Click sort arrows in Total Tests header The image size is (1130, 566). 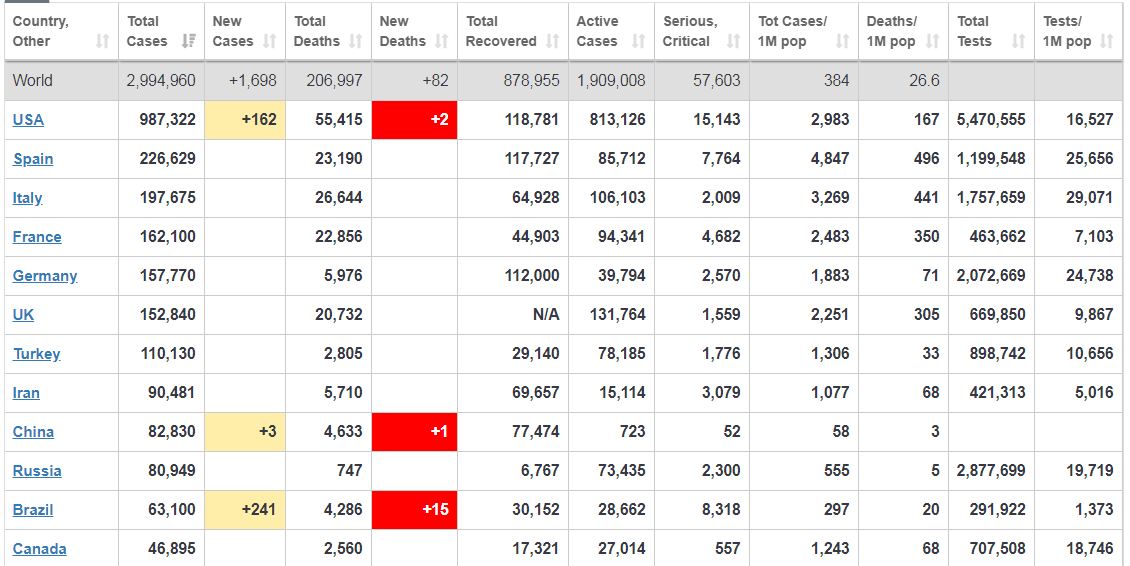(x=1018, y=42)
